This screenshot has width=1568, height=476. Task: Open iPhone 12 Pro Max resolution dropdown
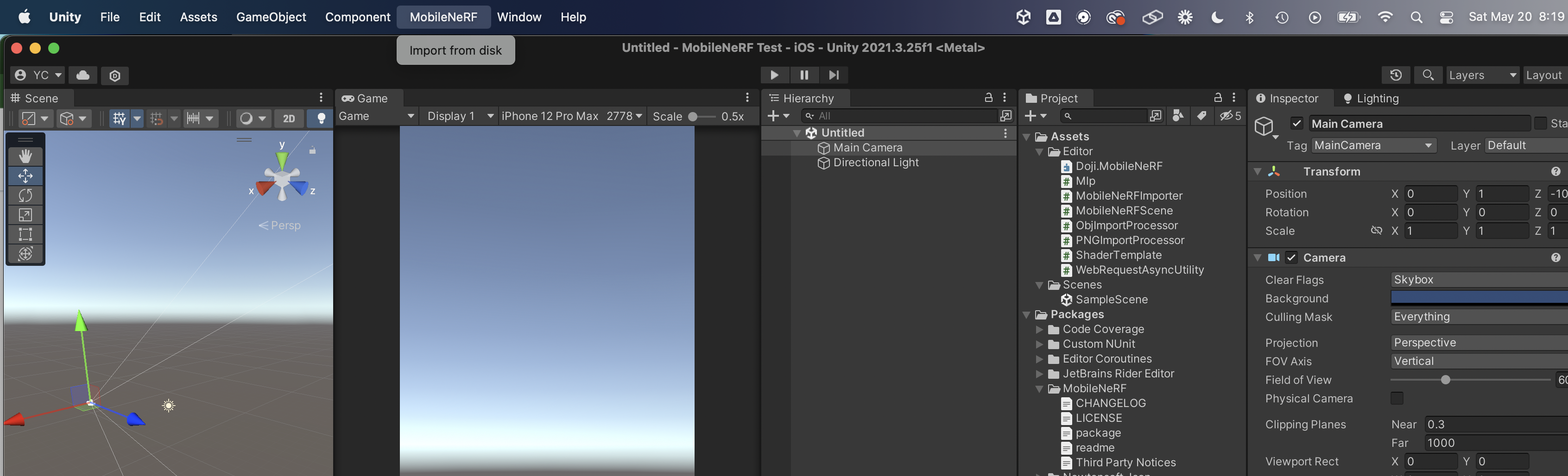coord(572,116)
